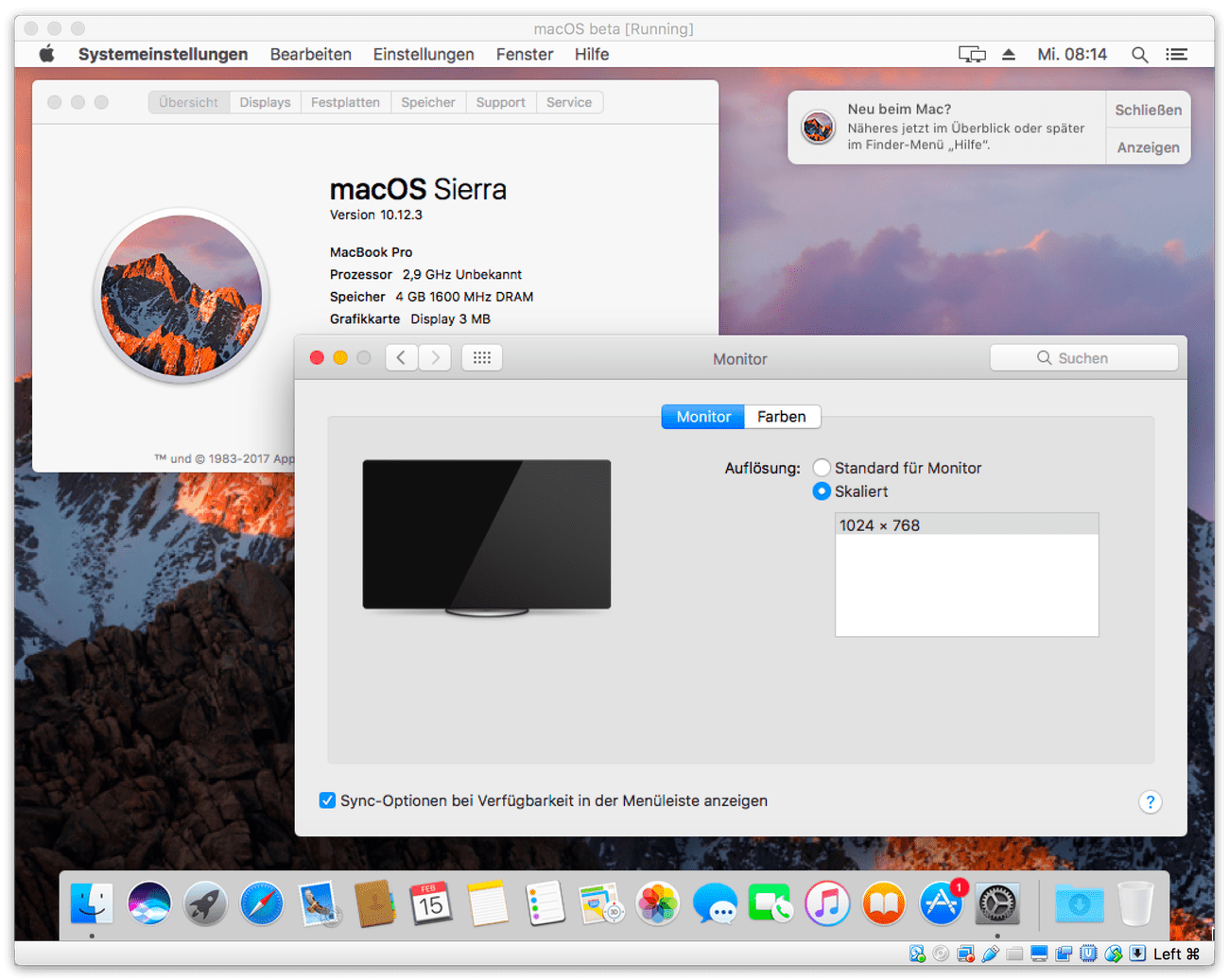Open Launchpad rocket icon in Dock
1229x980 pixels.
pyautogui.click(x=205, y=903)
